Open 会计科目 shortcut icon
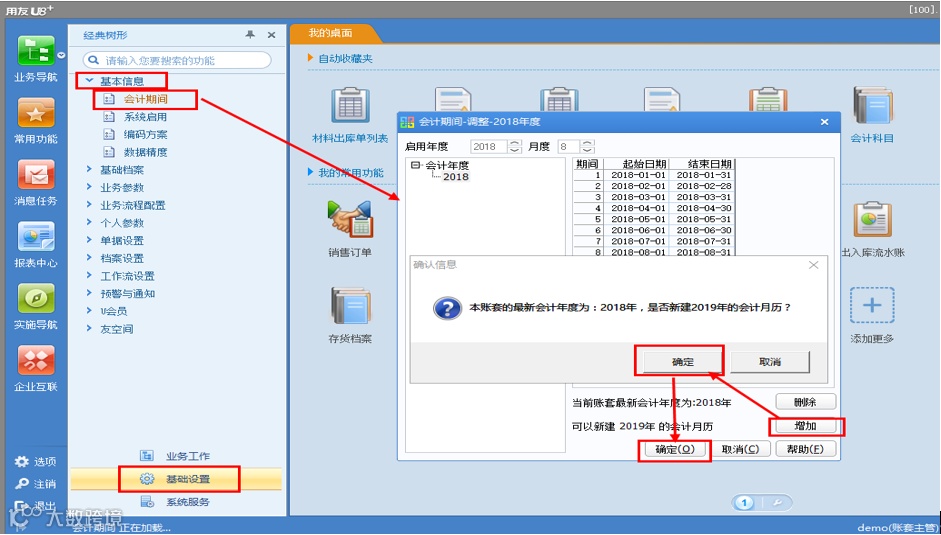Image resolution: width=941 pixels, height=535 pixels. (873, 106)
